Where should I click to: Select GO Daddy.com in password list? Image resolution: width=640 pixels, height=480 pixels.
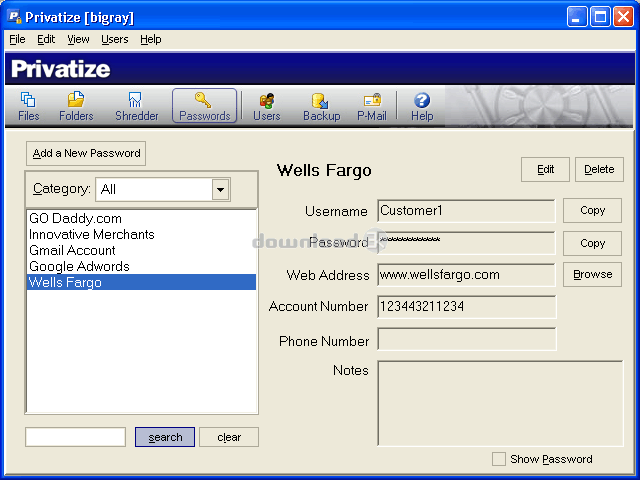[x=75, y=218]
